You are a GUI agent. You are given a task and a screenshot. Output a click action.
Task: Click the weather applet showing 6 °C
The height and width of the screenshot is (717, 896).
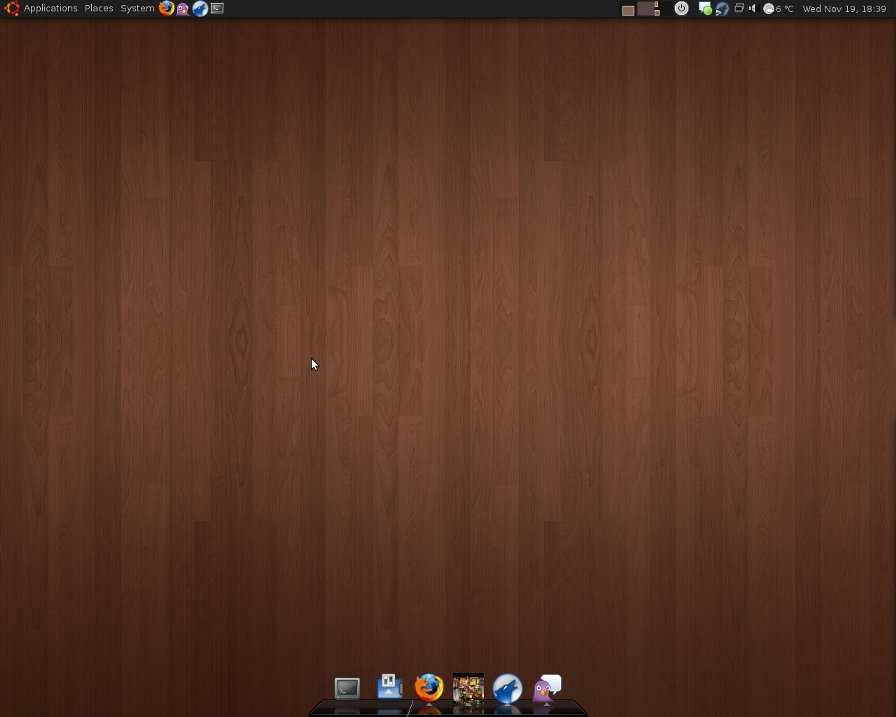click(778, 8)
